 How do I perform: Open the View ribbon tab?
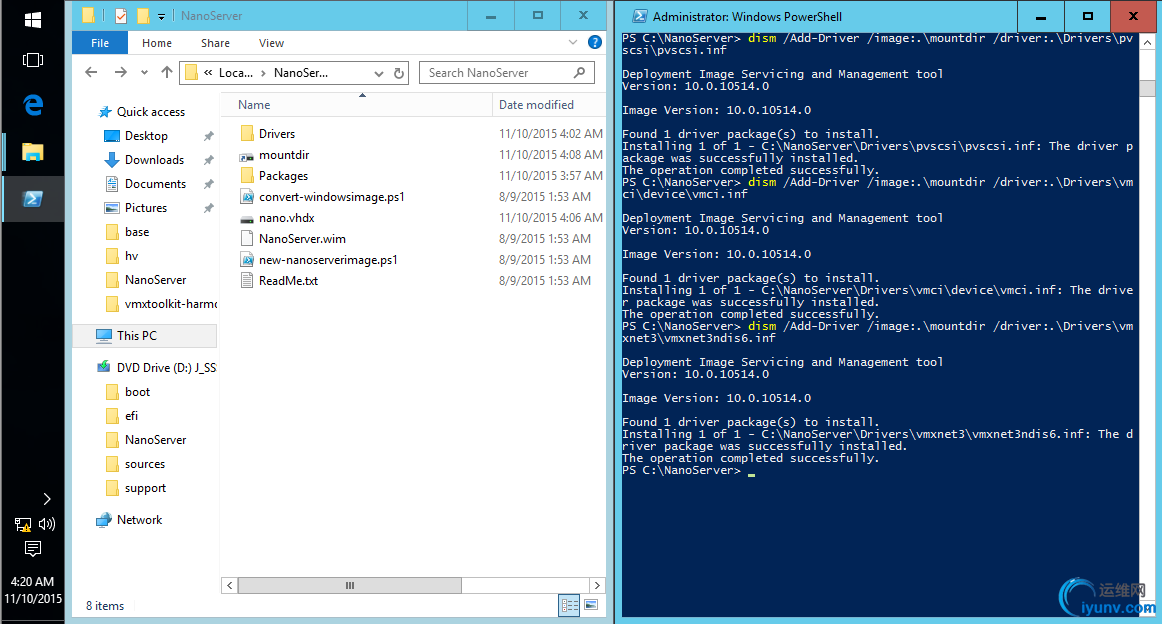[271, 43]
